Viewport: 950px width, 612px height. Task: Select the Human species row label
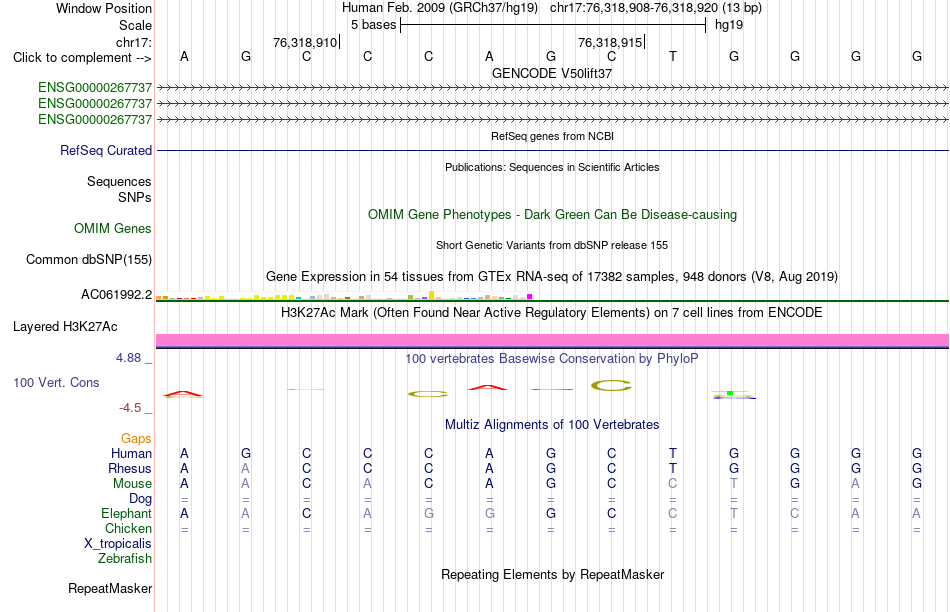coord(131,453)
